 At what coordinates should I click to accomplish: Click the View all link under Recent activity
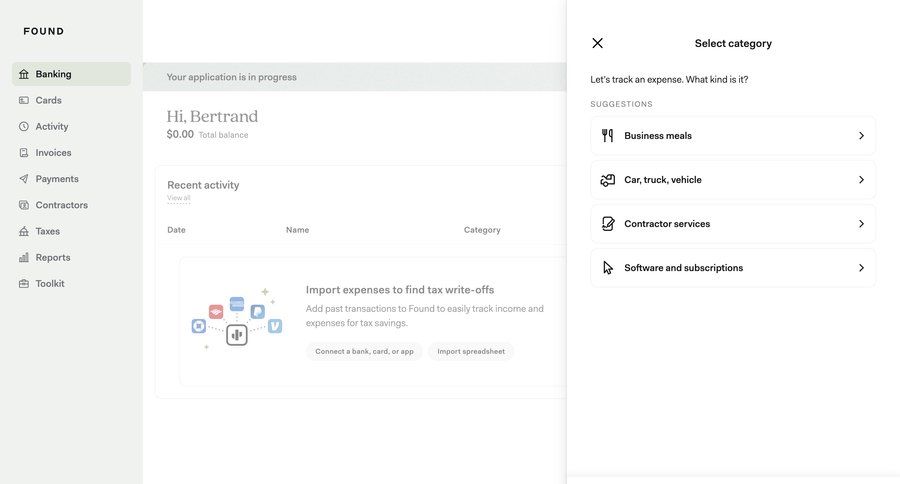pos(179,198)
